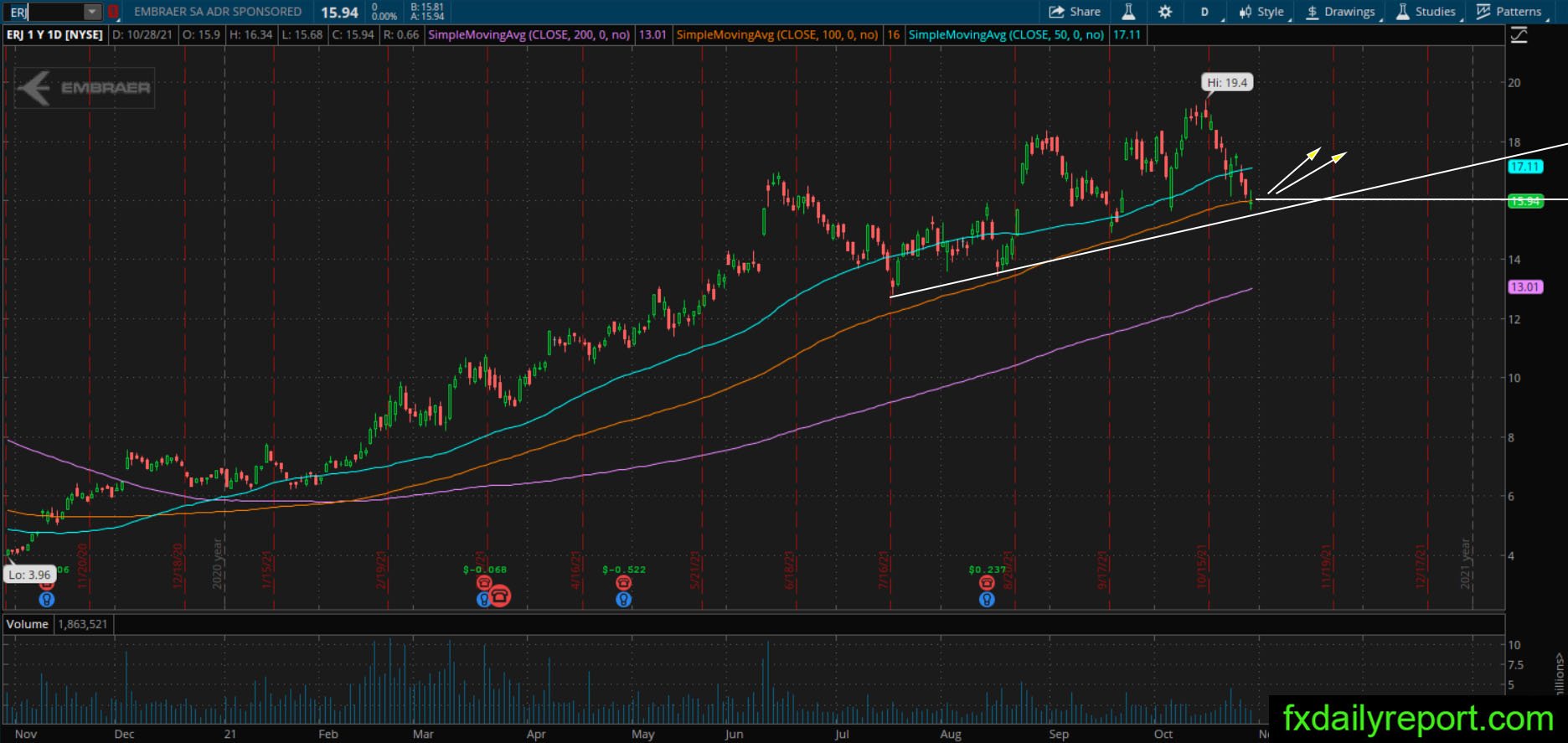Screen dimensions: 1568x743
Task: Click the Style candlestick icon
Action: (x=1246, y=12)
